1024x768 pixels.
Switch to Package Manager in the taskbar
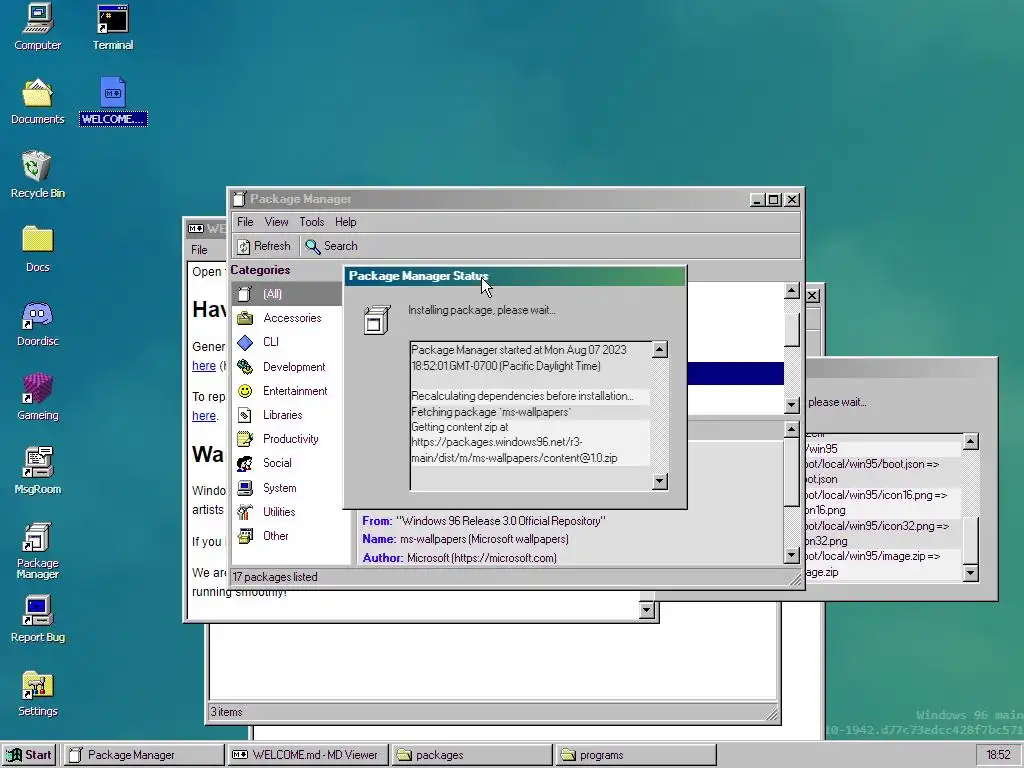click(x=144, y=755)
